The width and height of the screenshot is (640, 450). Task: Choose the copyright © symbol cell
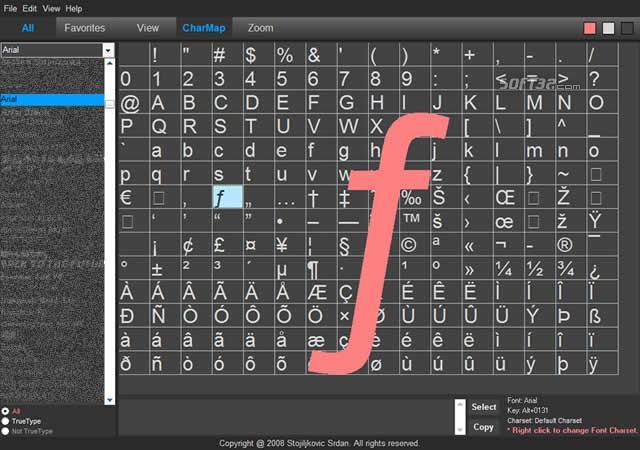pos(408,245)
